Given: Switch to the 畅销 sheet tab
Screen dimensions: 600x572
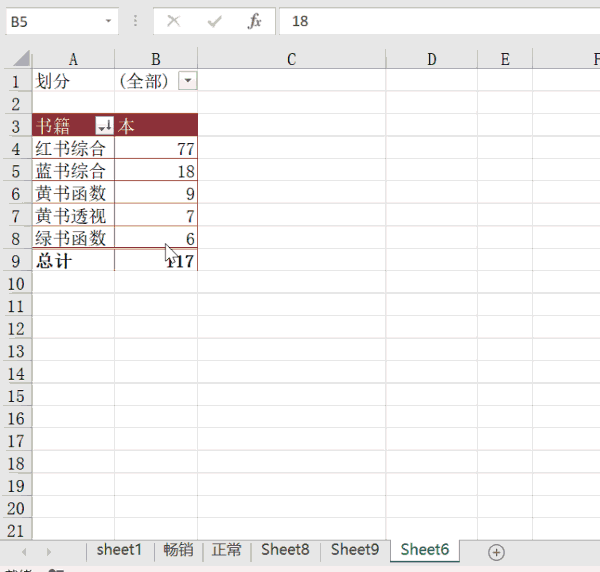Looking at the screenshot, I should [x=178, y=550].
